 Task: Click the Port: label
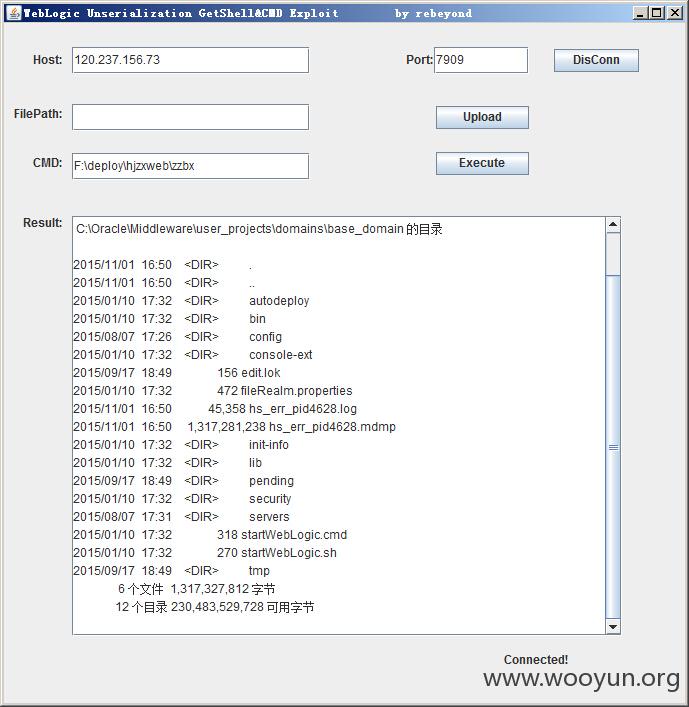point(419,60)
